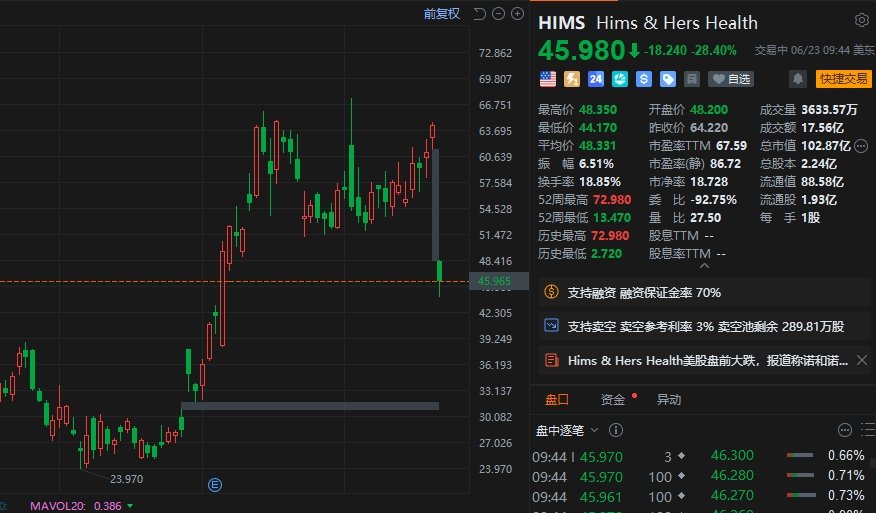Set a price alert with the bell icon
This screenshot has height=513, width=876.
tap(798, 79)
